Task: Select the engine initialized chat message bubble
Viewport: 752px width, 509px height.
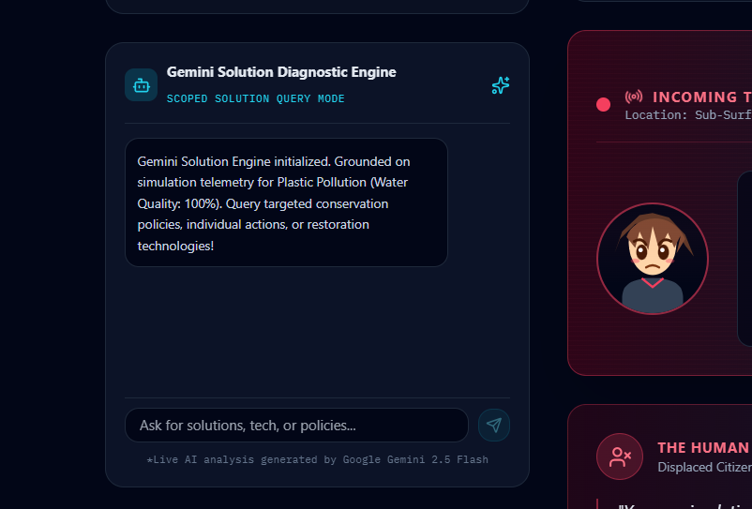Action: [x=286, y=202]
